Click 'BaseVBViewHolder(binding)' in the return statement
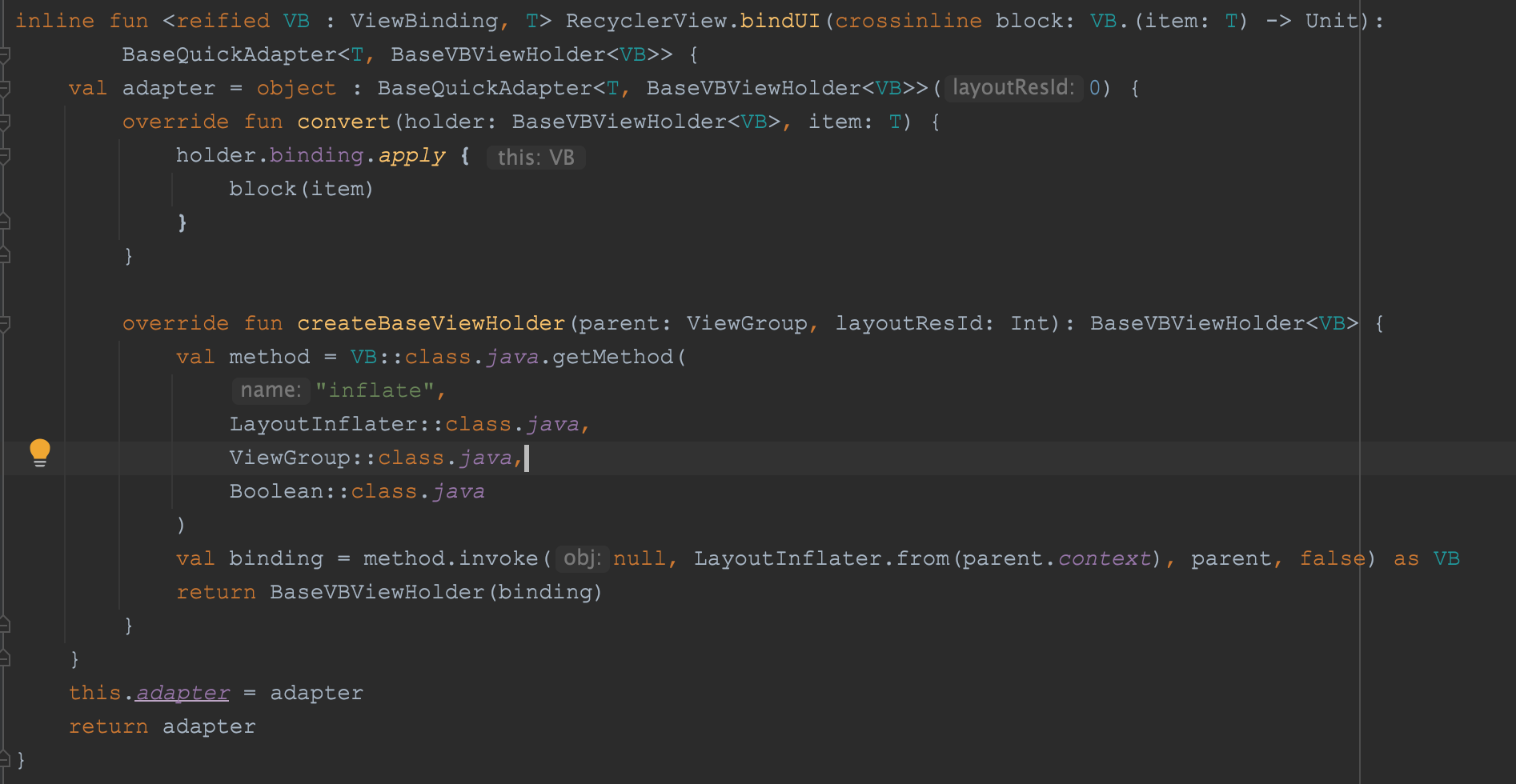The height and width of the screenshot is (784, 1516). point(435,592)
